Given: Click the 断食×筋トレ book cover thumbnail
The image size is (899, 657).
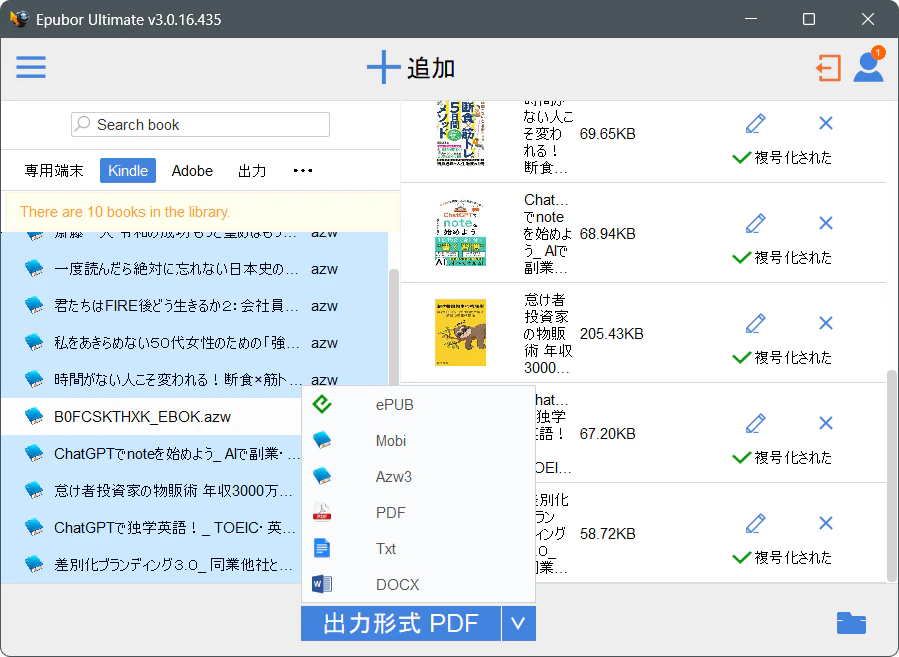Looking at the screenshot, I should click(x=460, y=134).
